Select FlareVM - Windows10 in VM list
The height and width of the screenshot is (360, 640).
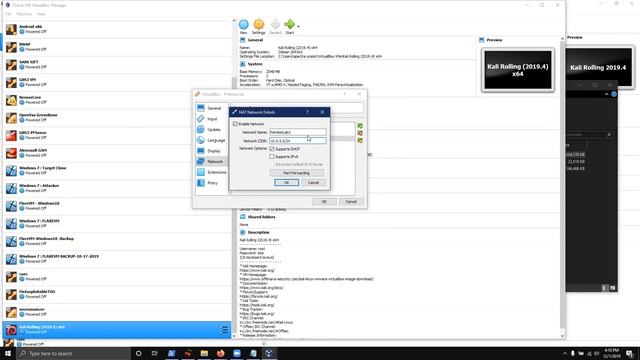(116, 206)
